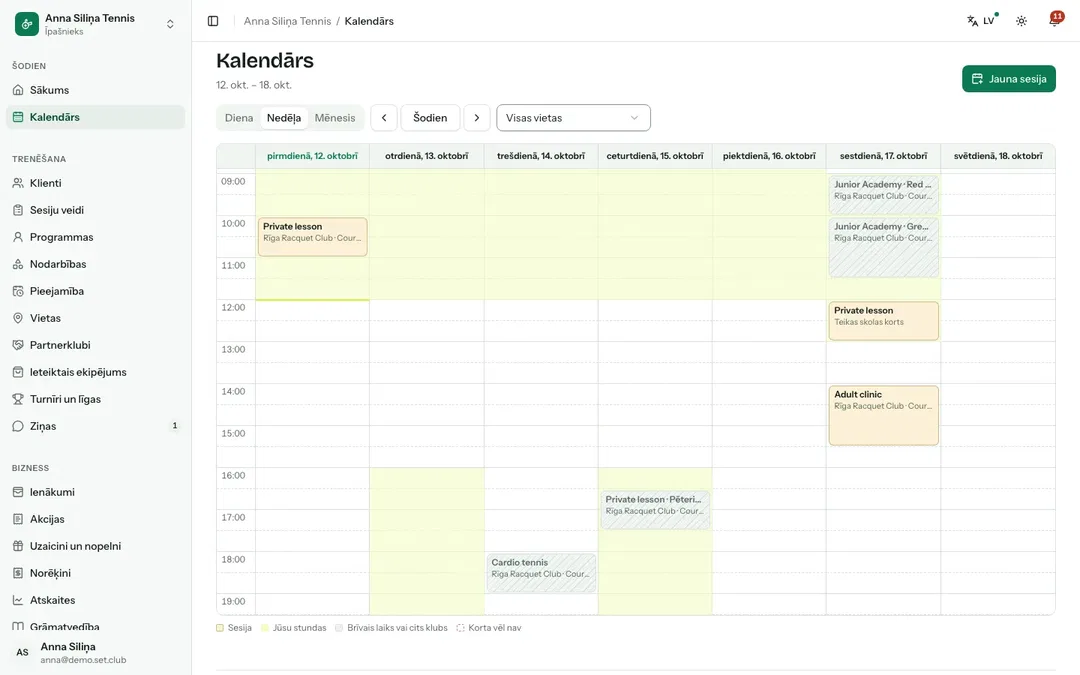Open the Monday 10:00 Private lesson event
Viewport: 1080px width, 675px height.
point(313,237)
